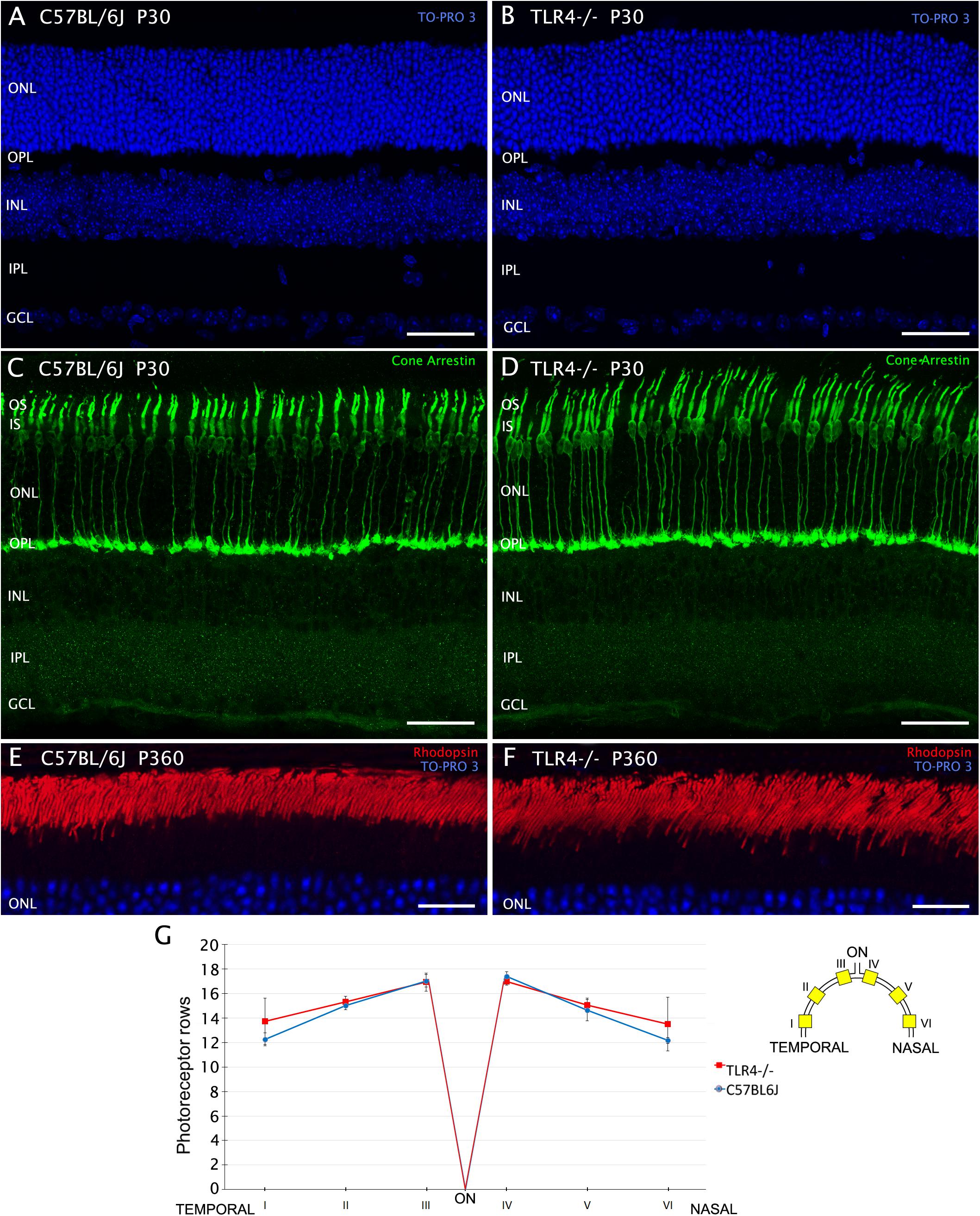The image size is (980, 1216).
Task: Click the panel F letter label
Action: point(509,758)
